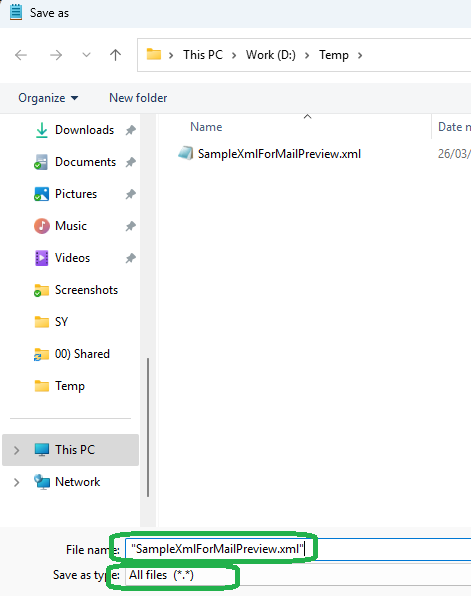This screenshot has width=471, height=596.
Task: Select Work (D:) in address breadcrumb
Action: pyautogui.click(x=270, y=55)
